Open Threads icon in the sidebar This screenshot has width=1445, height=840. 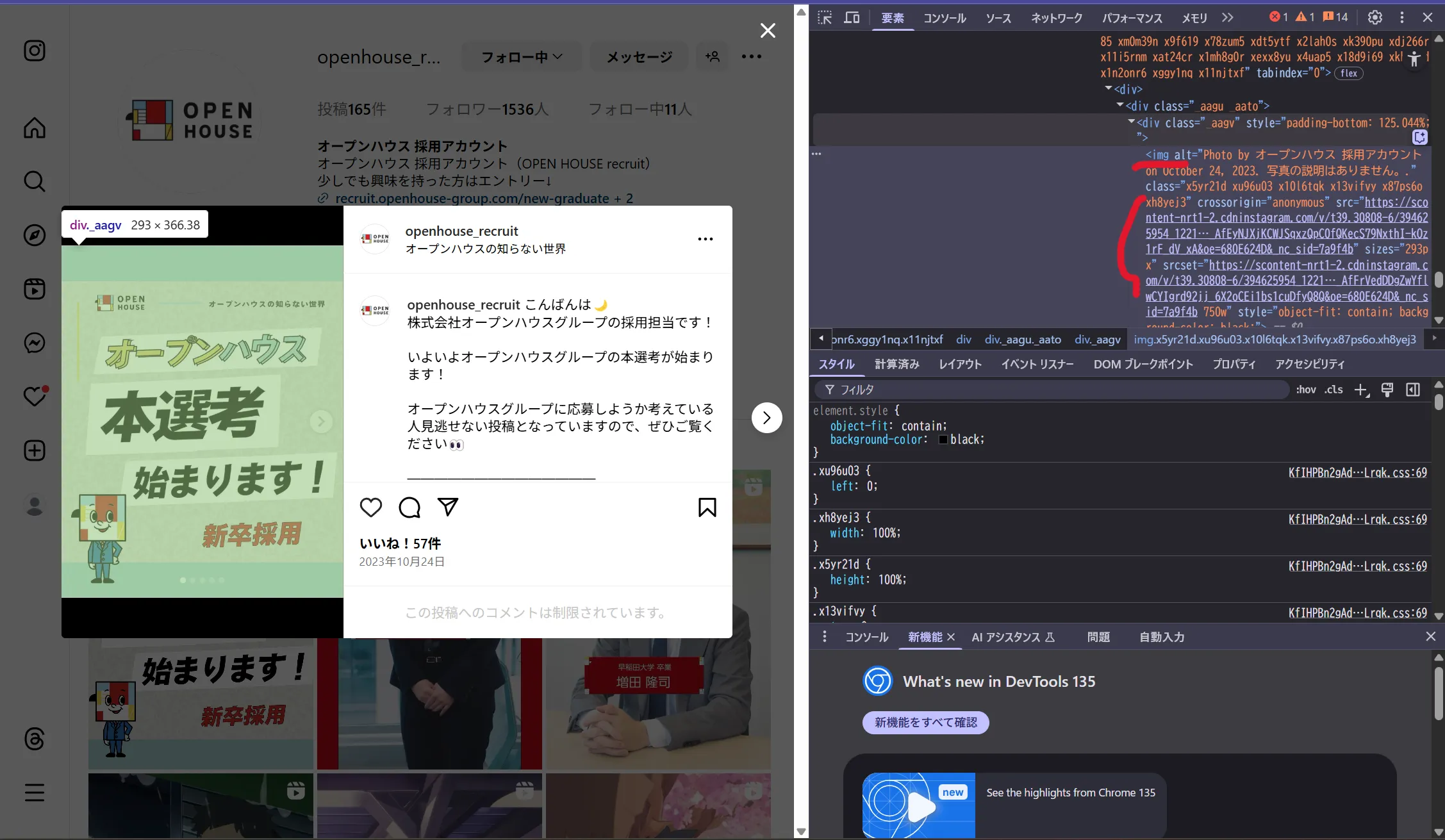[35, 739]
